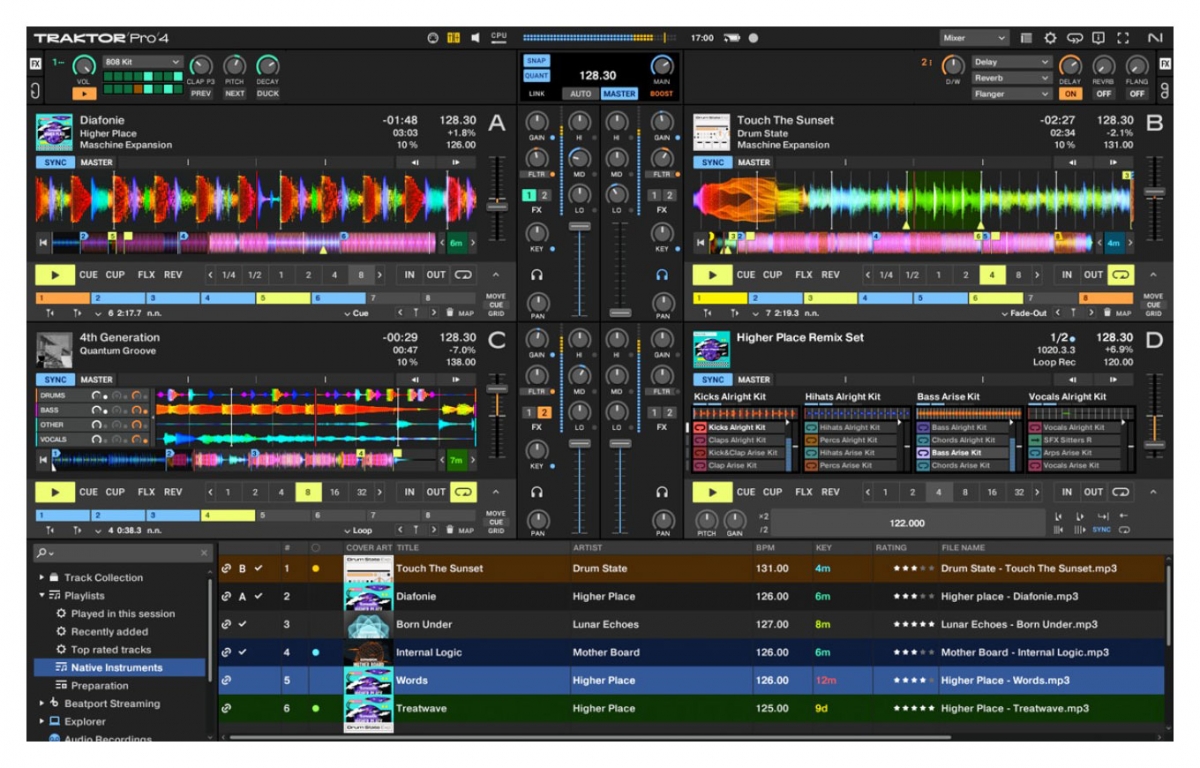
Task: Open the Mixer layout dropdown
Action: pos(974,38)
